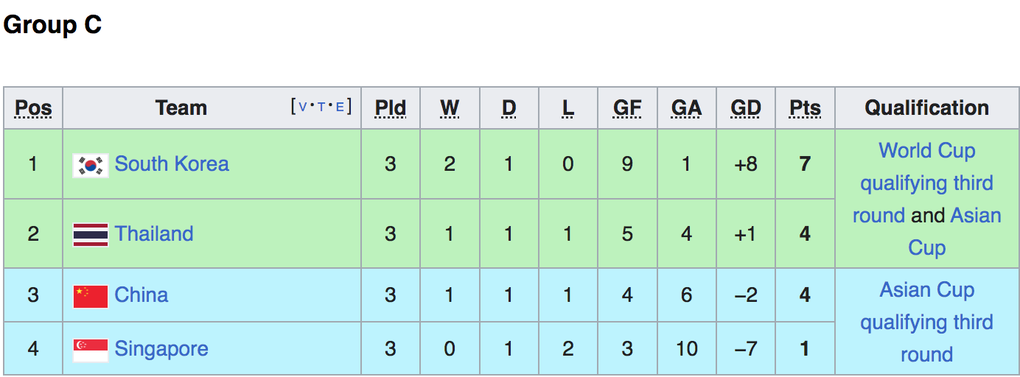Click the Pts column header abbreviation
Image resolution: width=1020 pixels, height=377 pixels.
pyautogui.click(x=805, y=108)
